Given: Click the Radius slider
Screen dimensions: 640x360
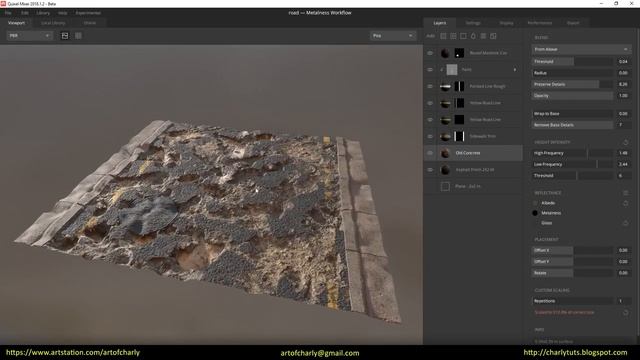Looking at the screenshot, I should pyautogui.click(x=572, y=73).
